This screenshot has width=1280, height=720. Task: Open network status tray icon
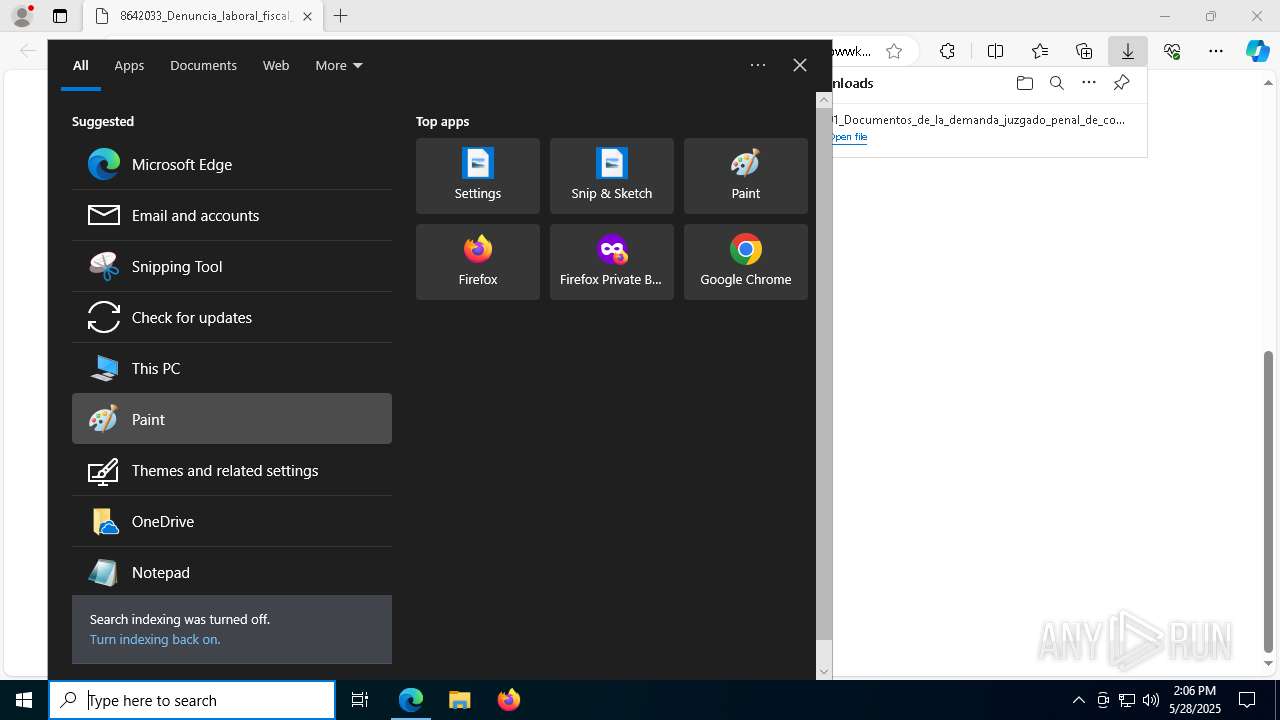tap(1127, 700)
